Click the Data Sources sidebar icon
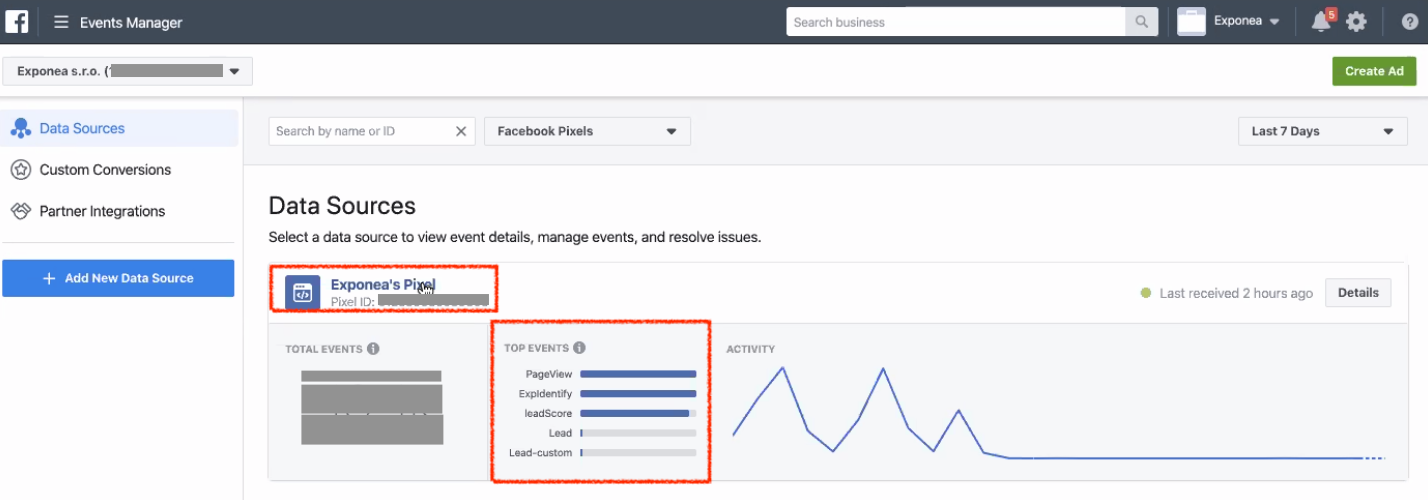1428x500 pixels. coord(21,128)
